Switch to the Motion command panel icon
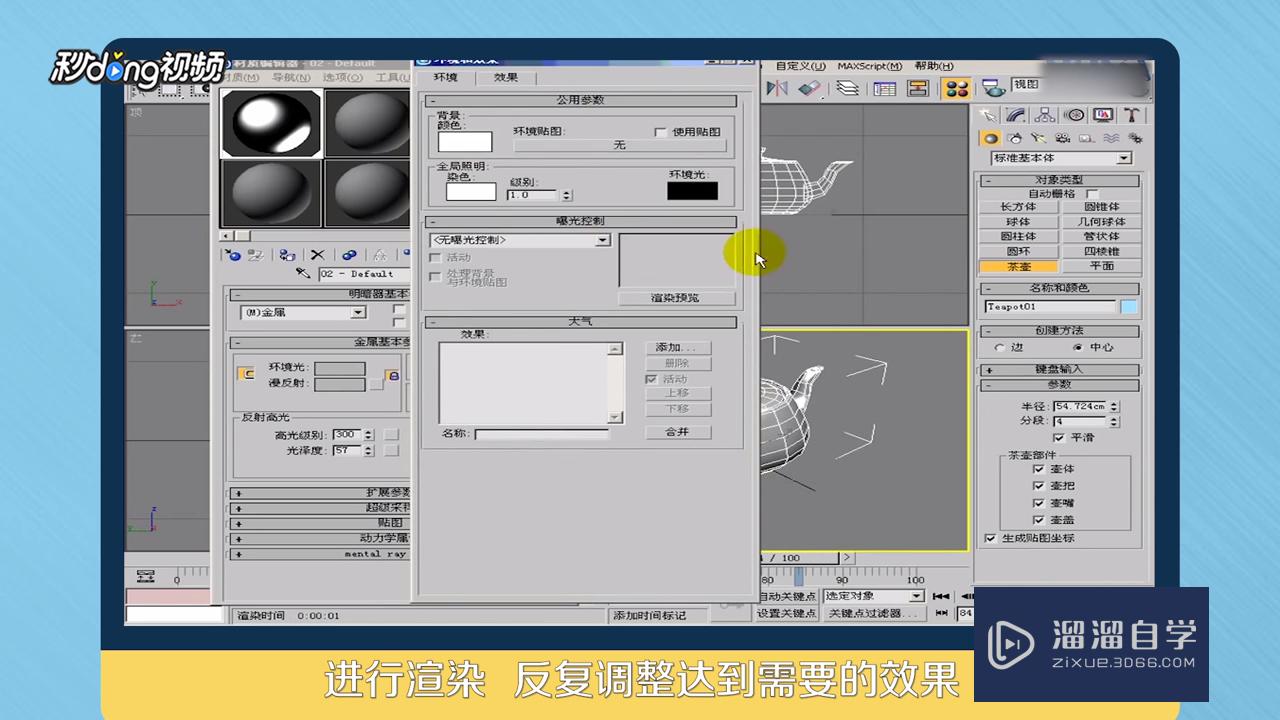1280x720 pixels. coord(1074,115)
